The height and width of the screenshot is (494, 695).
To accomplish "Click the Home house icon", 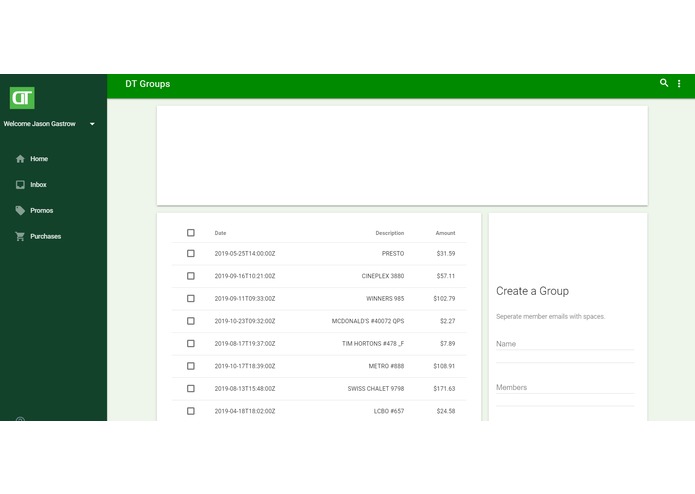I will pos(20,159).
